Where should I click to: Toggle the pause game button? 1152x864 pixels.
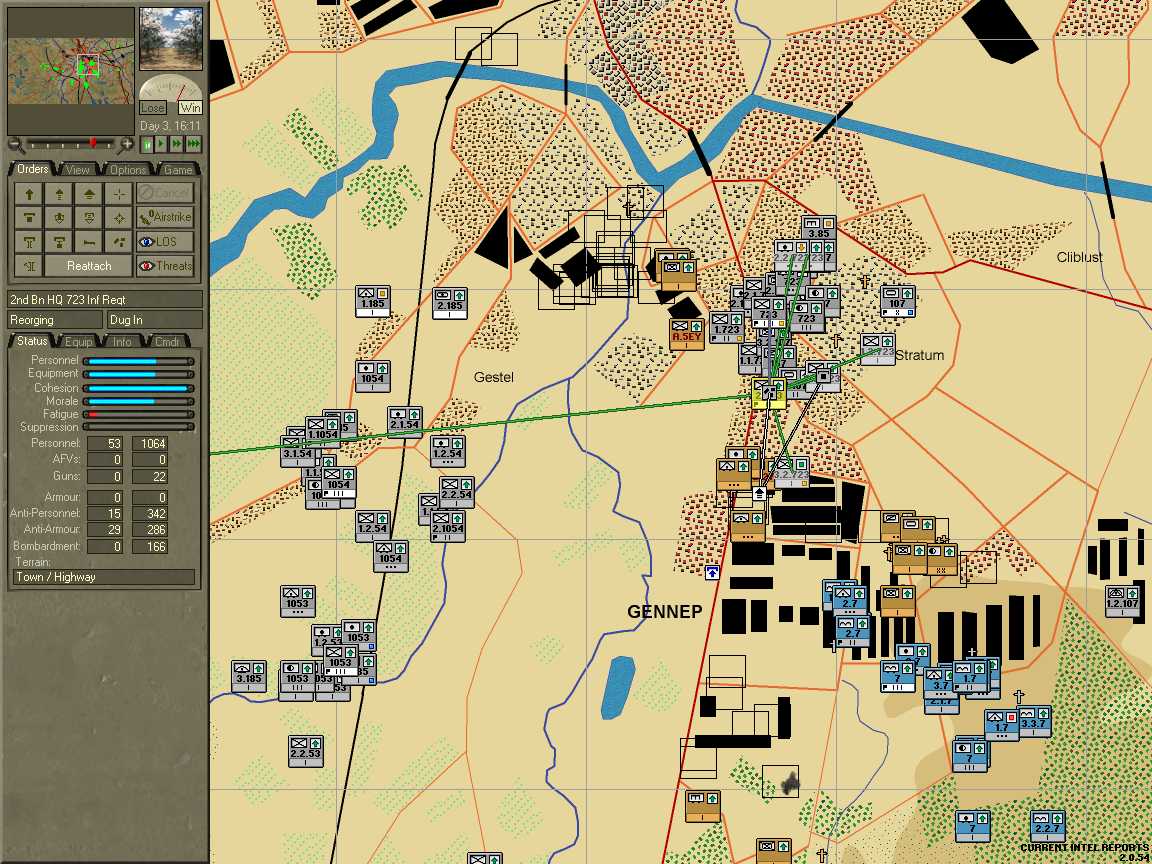click(146, 145)
